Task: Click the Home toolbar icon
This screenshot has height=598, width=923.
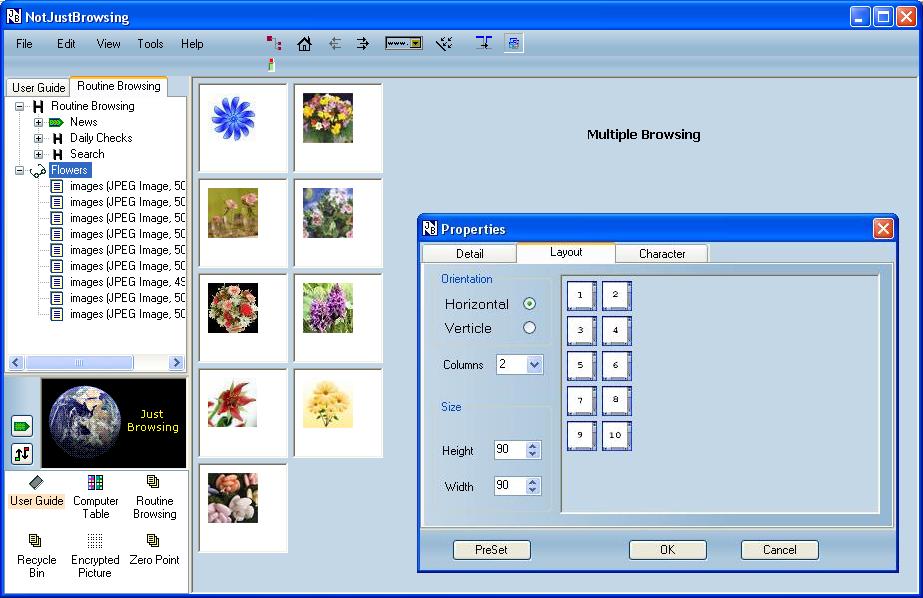Action: [x=305, y=44]
